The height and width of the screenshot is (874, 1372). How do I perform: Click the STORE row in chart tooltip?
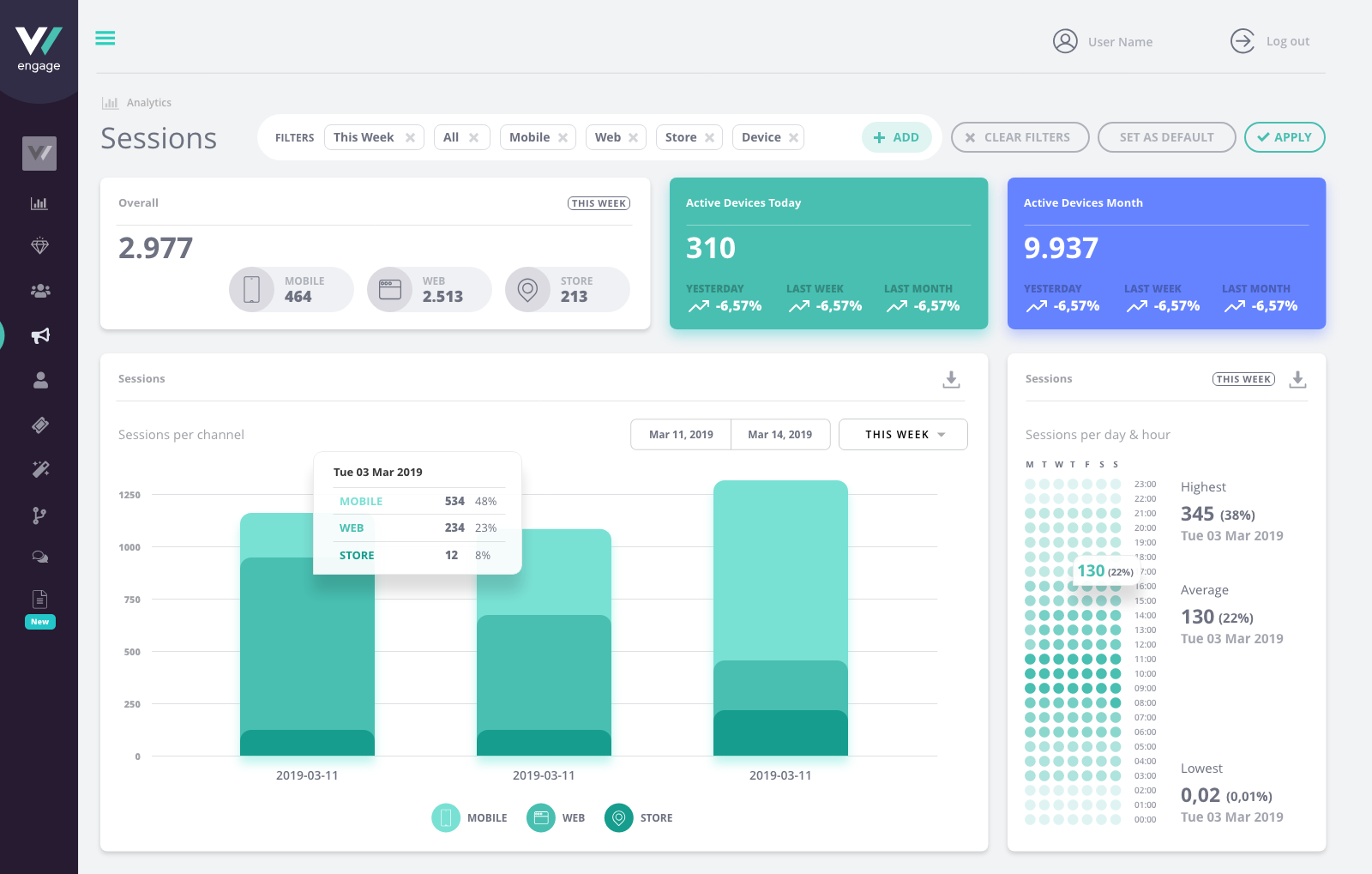(418, 555)
